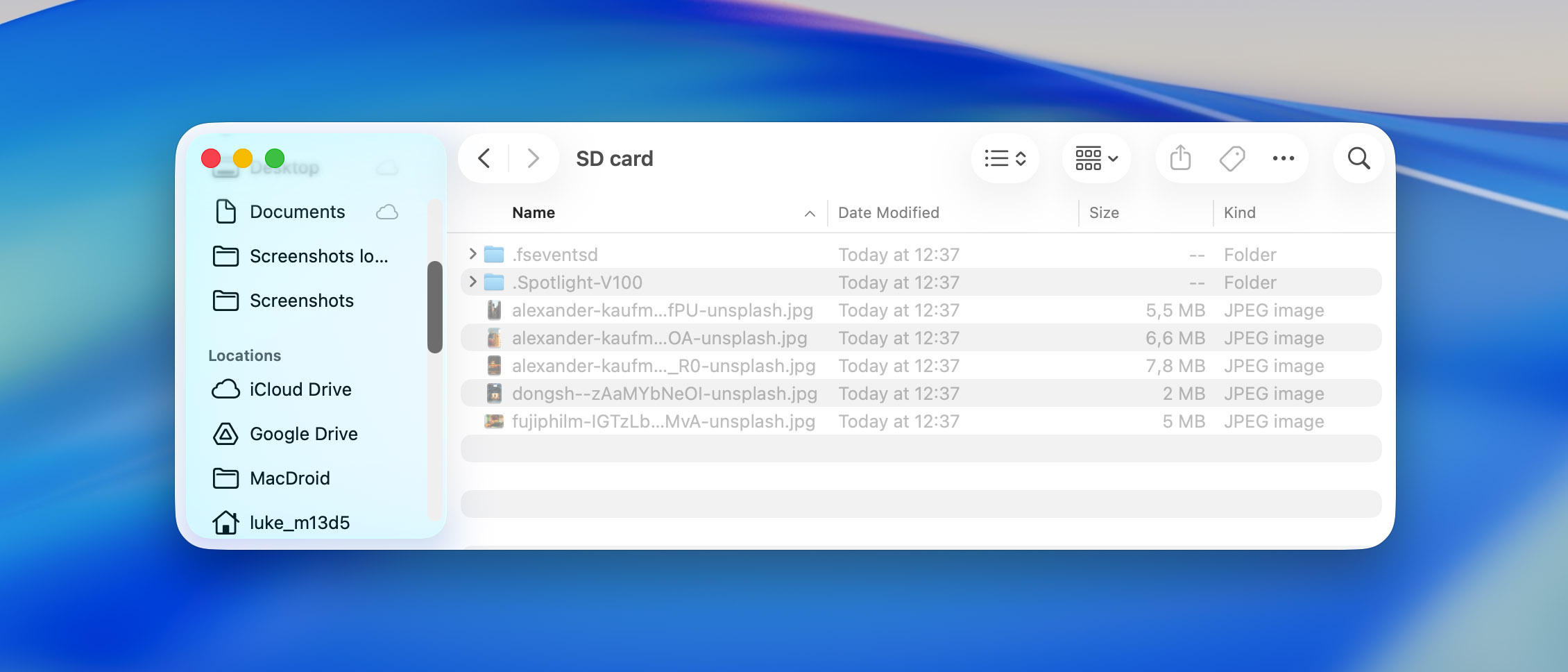Image resolution: width=1568 pixels, height=672 pixels.
Task: Click the Documents iCloud status icon
Action: 386,212
